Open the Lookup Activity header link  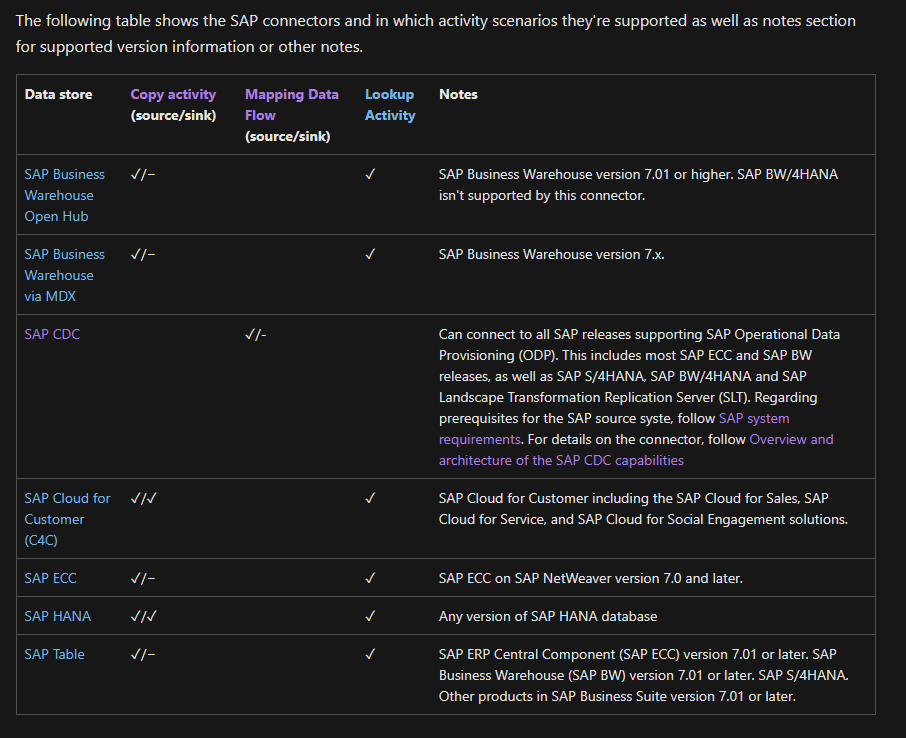390,105
